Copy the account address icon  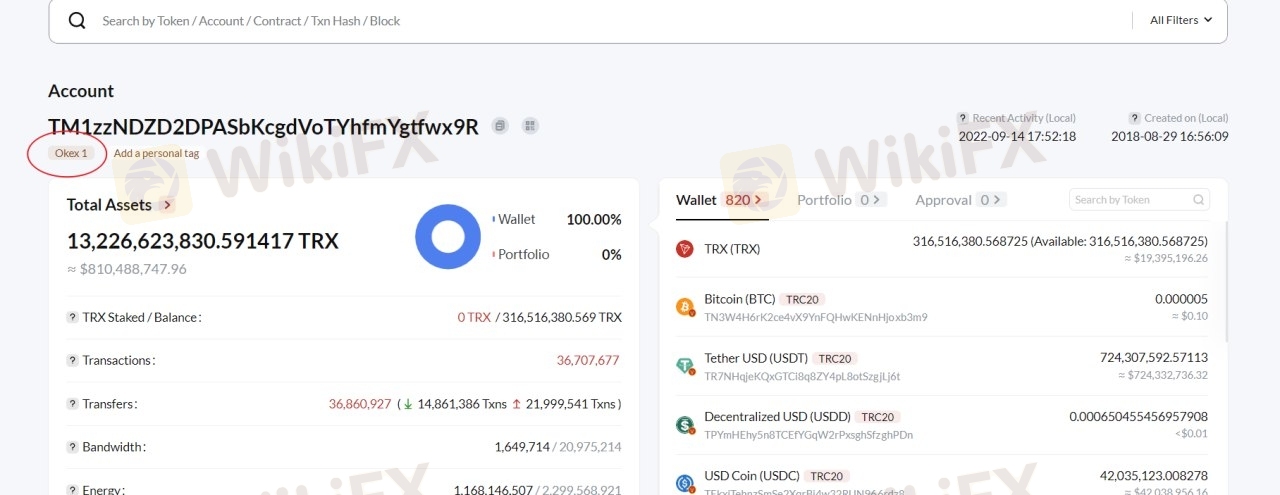(x=501, y=126)
